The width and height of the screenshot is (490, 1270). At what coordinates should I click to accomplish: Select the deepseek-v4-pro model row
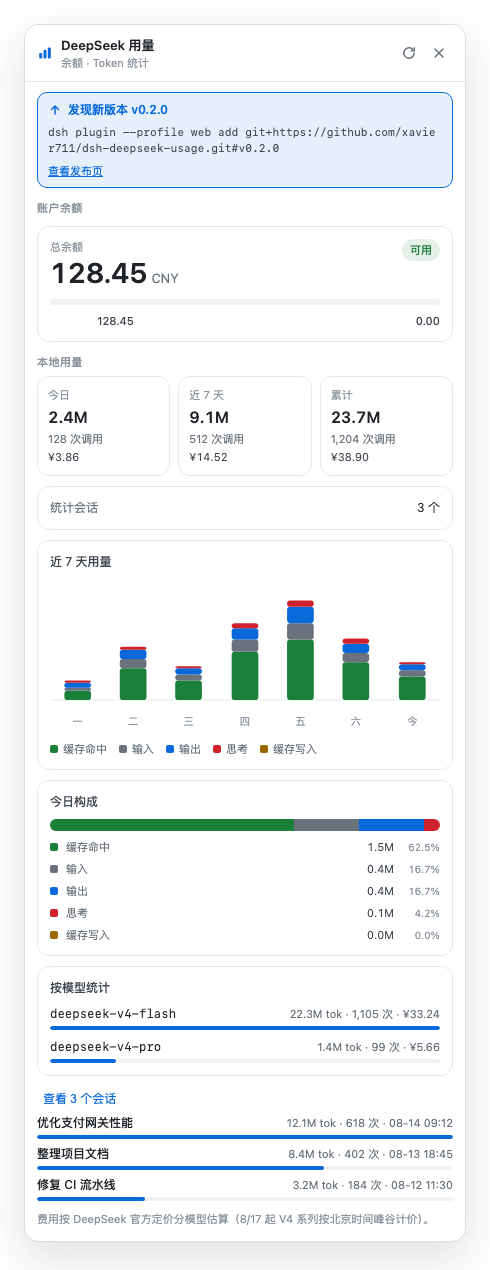pyautogui.click(x=245, y=1051)
